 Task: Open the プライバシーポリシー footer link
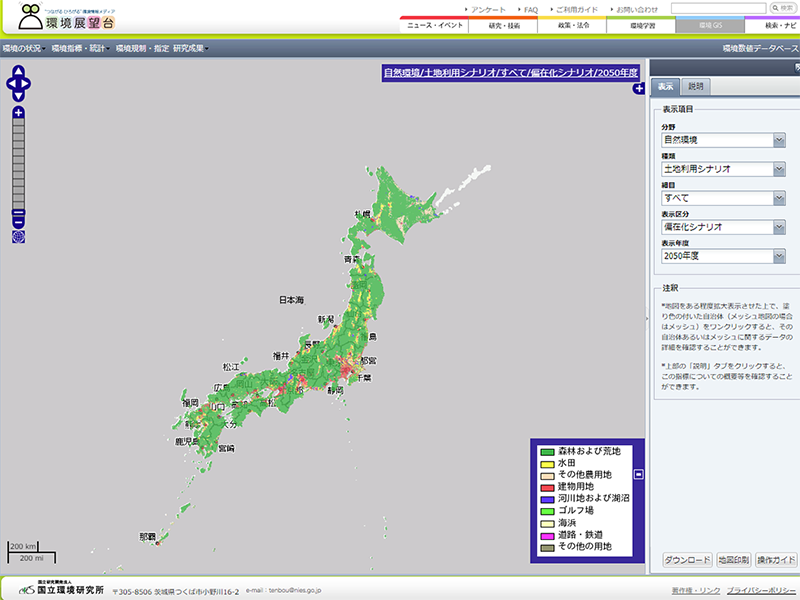763,590
